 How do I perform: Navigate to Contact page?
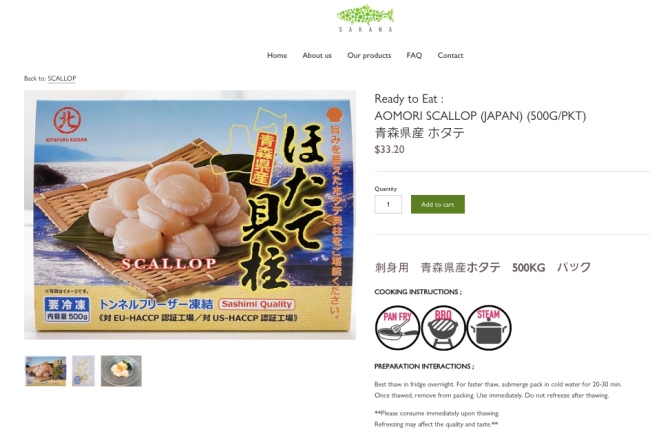click(x=451, y=55)
